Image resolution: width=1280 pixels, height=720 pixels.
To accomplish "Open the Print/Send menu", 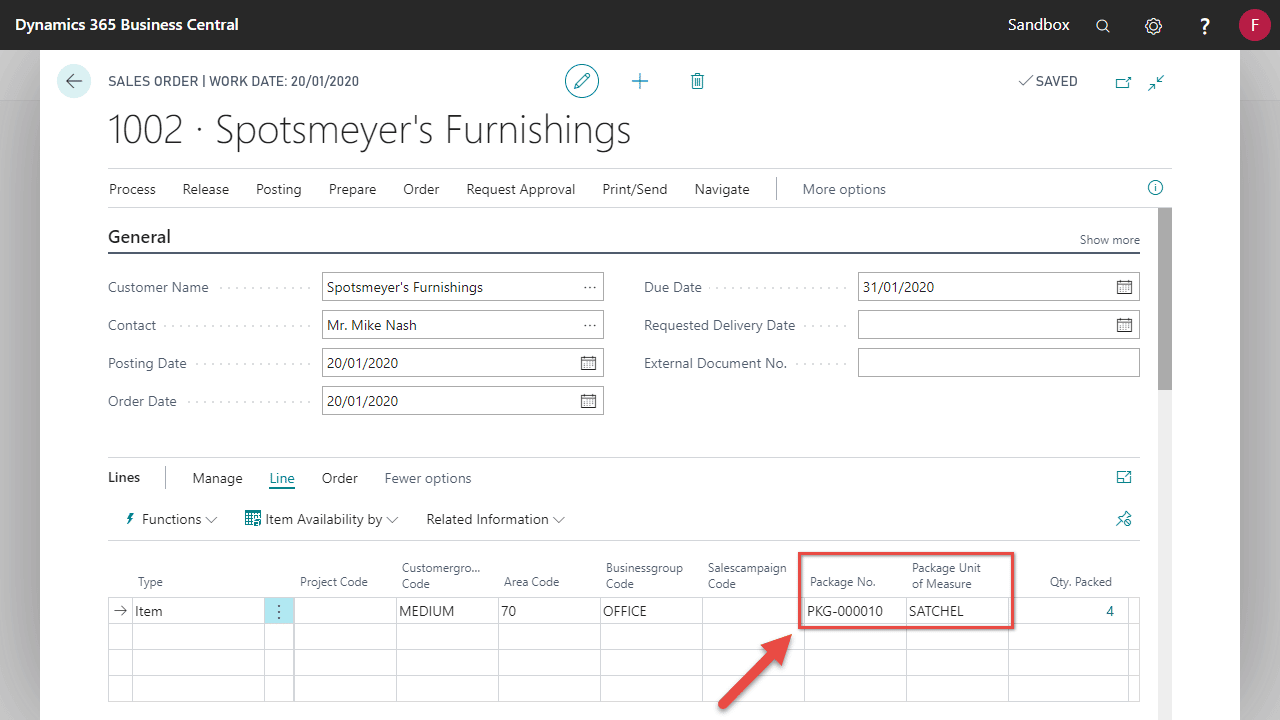I will point(635,189).
